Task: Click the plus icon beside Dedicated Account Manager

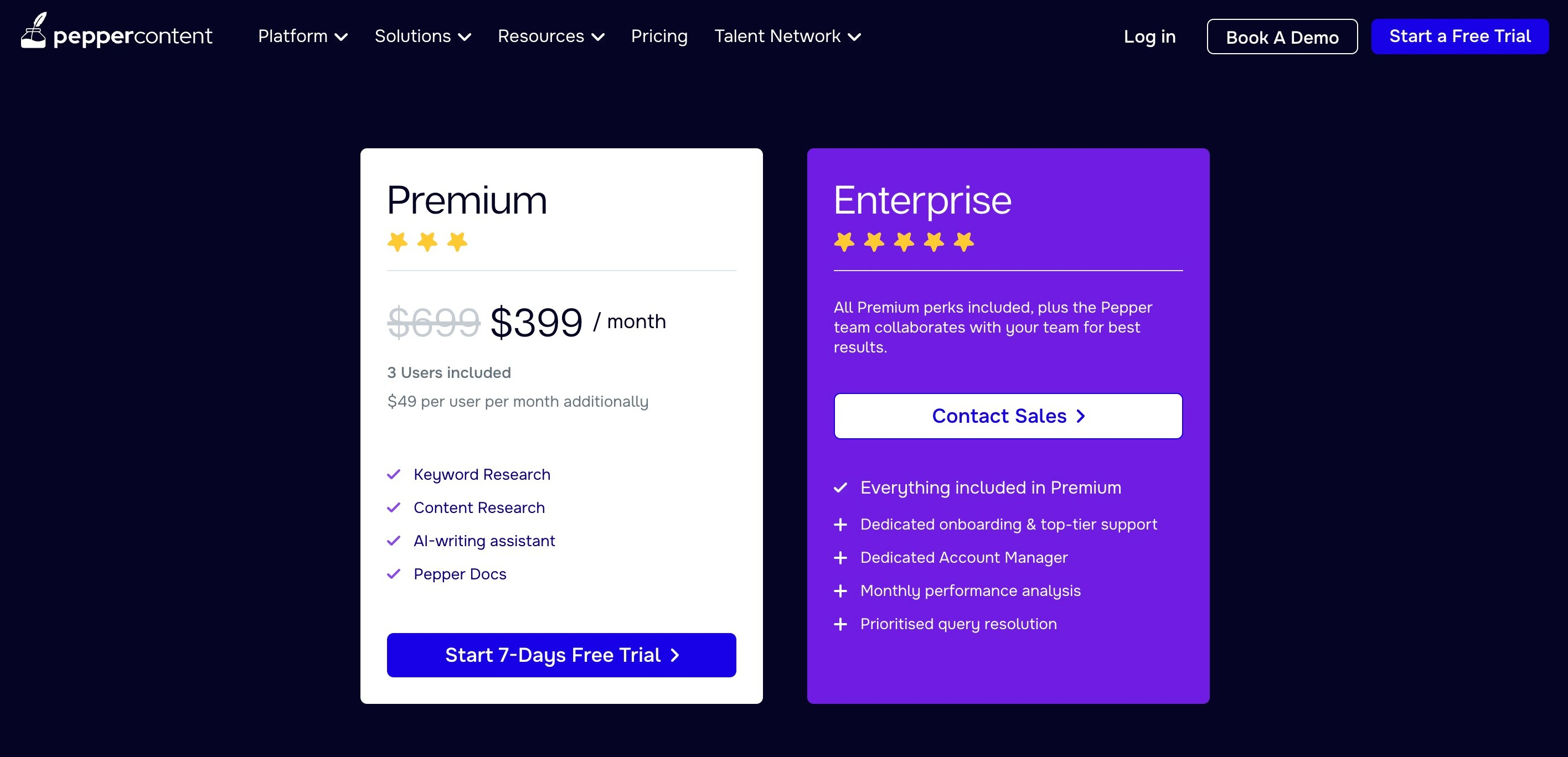Action: tap(841, 557)
